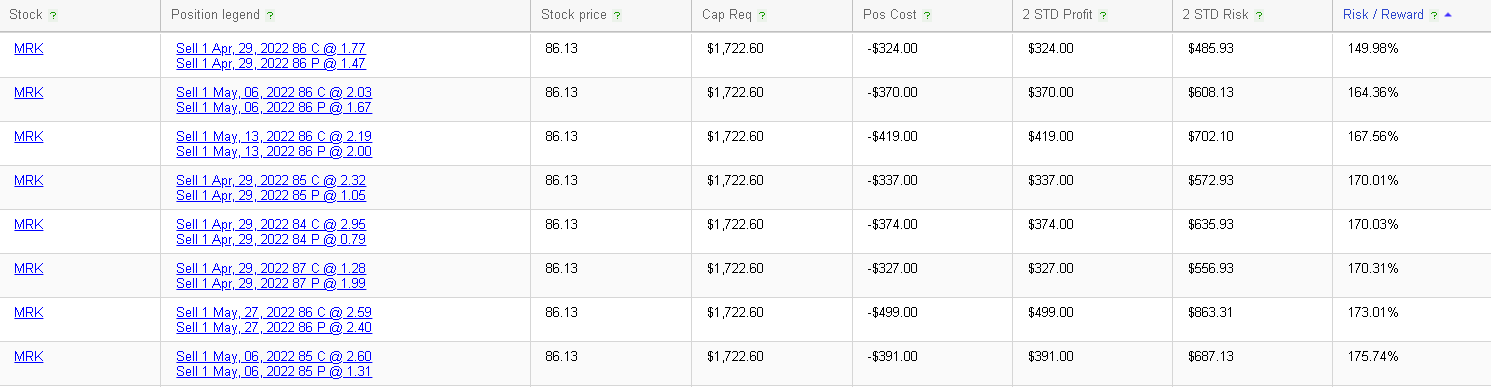Screen dimensions: 1491x388
Task: Select Sell 1 Apr 29 2022 87 P @ 1.99
Action: tap(271, 283)
